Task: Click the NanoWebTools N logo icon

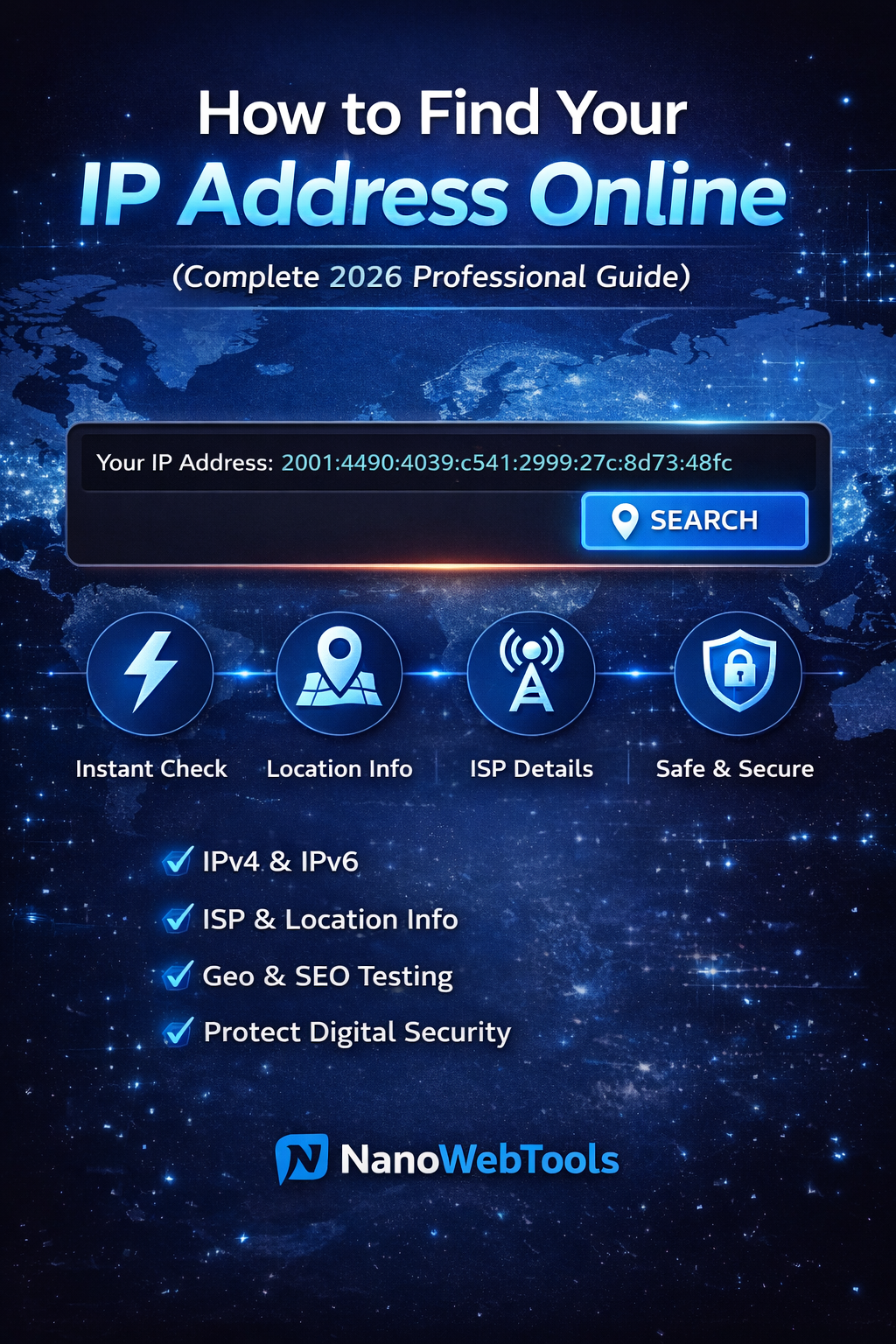Action: (302, 1159)
